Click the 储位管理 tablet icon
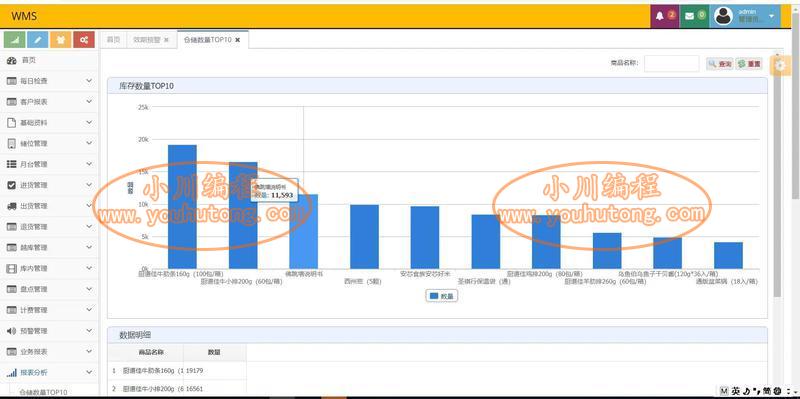 coord(12,144)
